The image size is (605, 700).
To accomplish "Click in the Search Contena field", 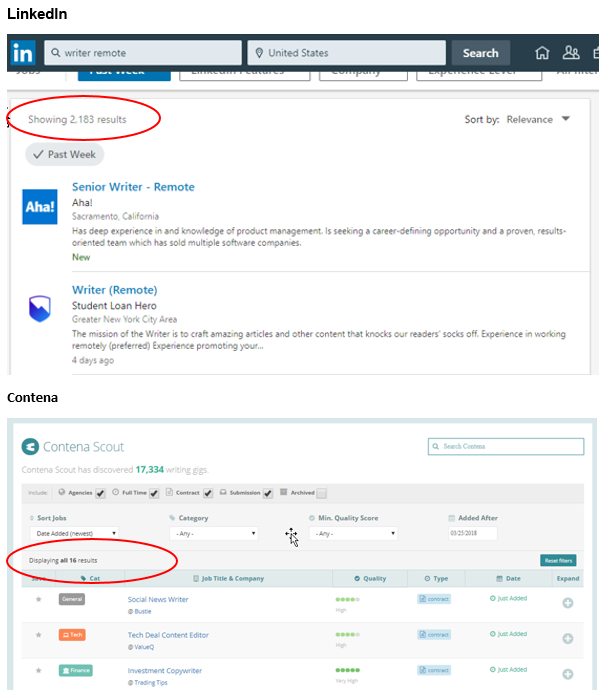I will 506,446.
